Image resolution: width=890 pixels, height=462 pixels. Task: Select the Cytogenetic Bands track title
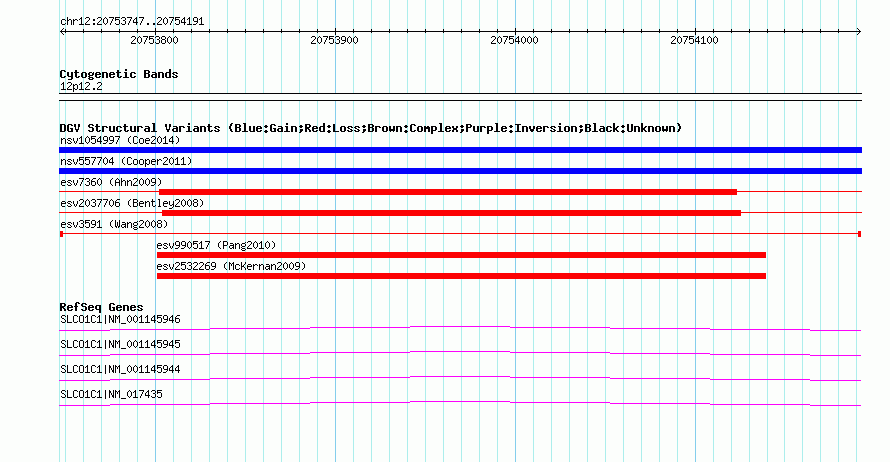click(119, 74)
